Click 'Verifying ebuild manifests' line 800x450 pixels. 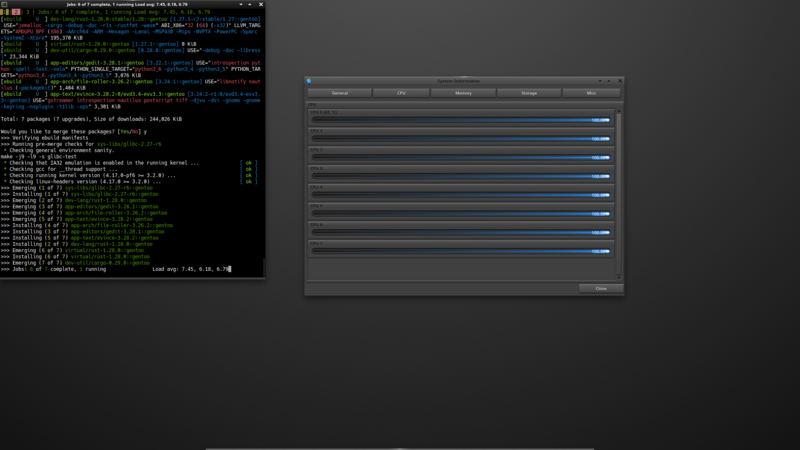pos(44,138)
